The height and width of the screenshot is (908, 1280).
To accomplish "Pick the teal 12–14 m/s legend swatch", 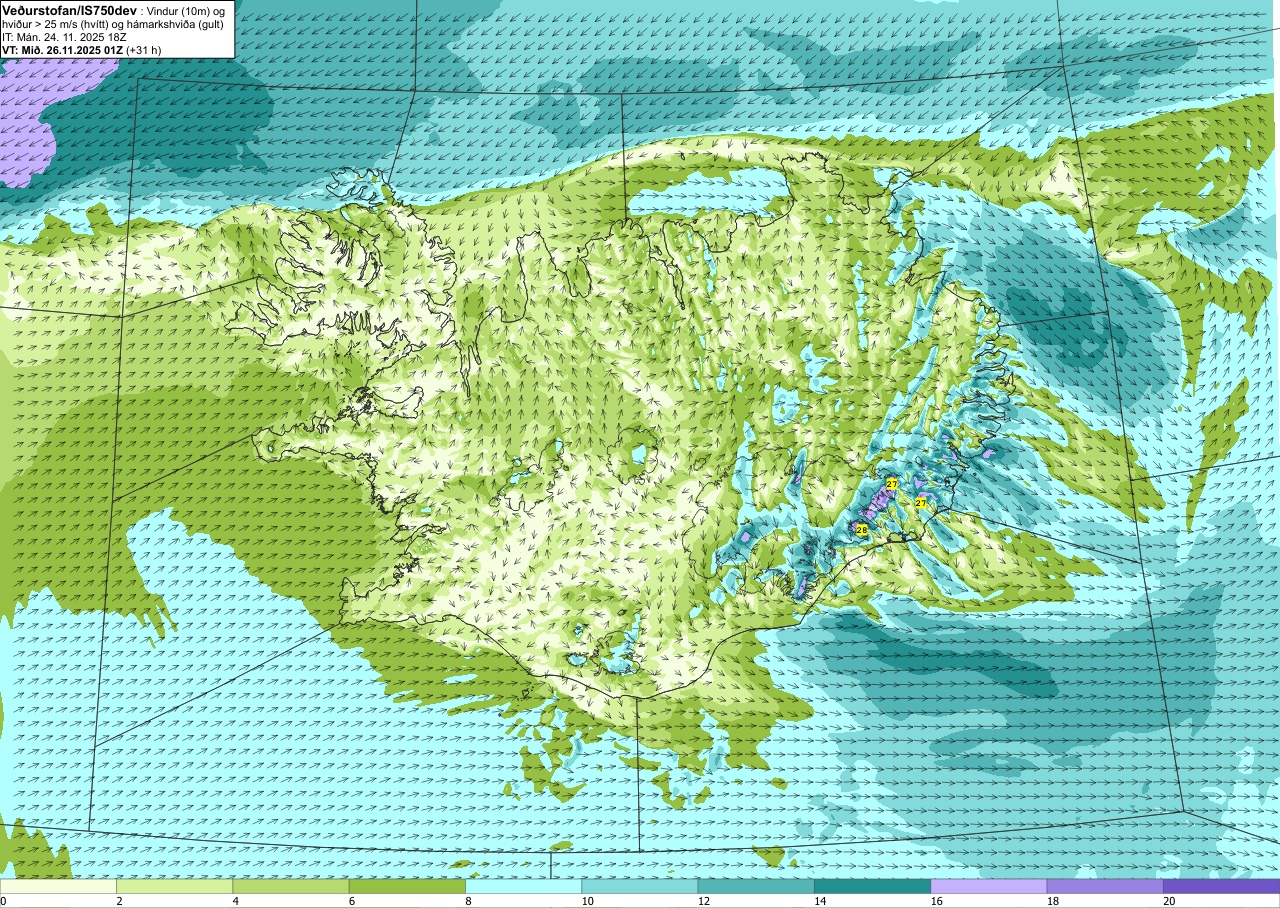I will click(756, 886).
